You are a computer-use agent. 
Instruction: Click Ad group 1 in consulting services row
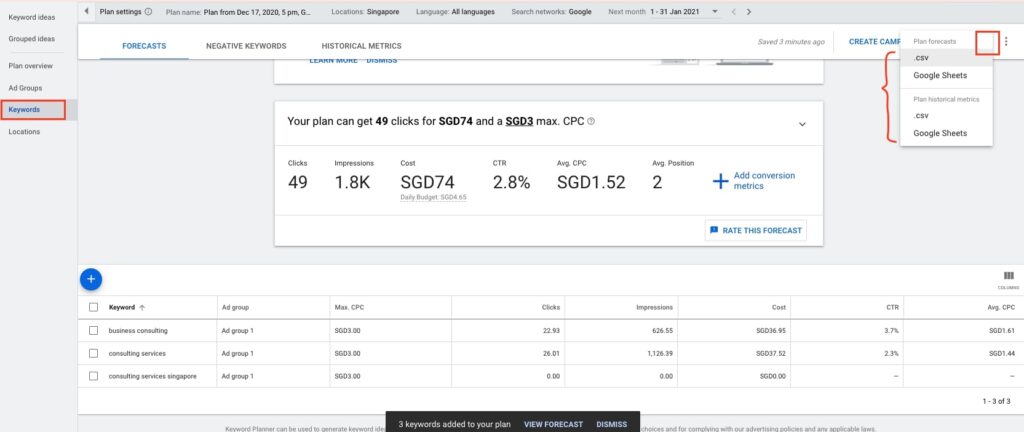(x=237, y=354)
